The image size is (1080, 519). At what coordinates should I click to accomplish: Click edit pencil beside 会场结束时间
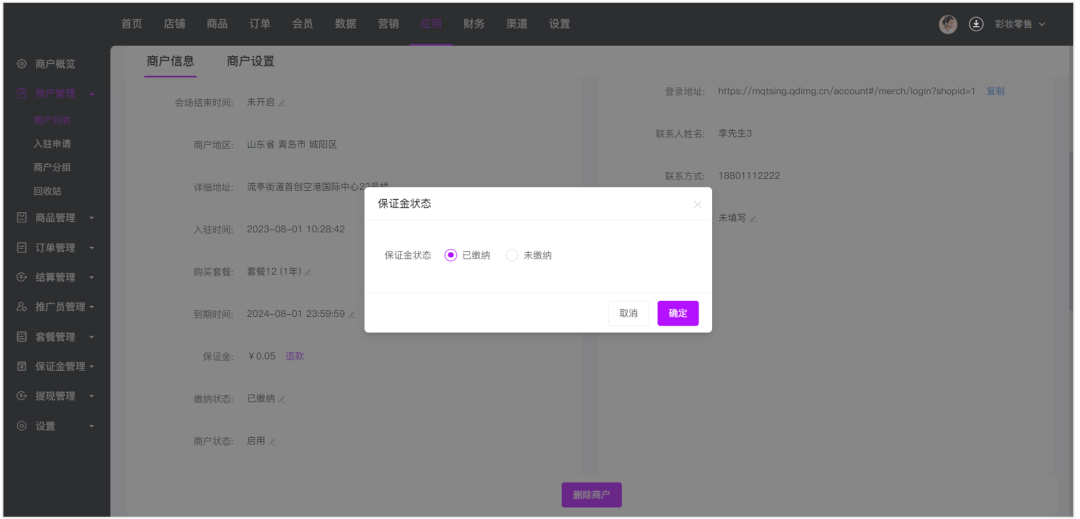pyautogui.click(x=282, y=103)
